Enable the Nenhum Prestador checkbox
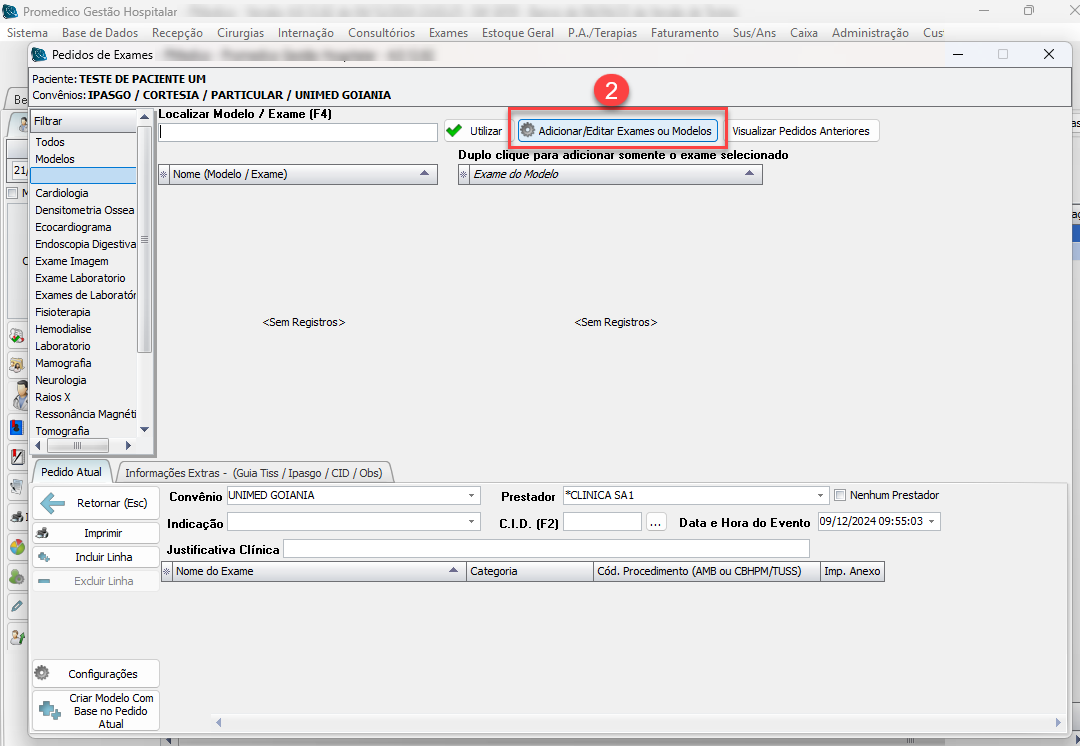The image size is (1080, 746). (x=840, y=495)
